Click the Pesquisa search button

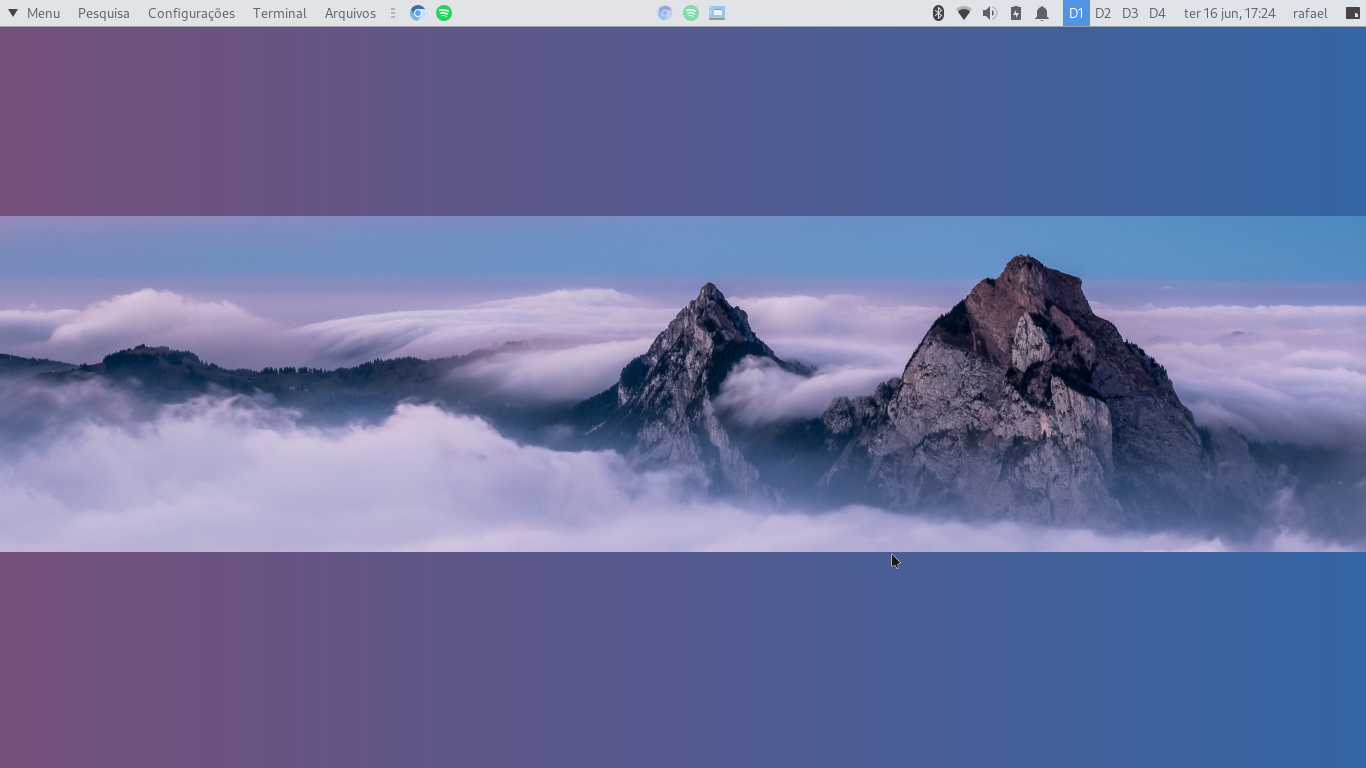pyautogui.click(x=104, y=13)
